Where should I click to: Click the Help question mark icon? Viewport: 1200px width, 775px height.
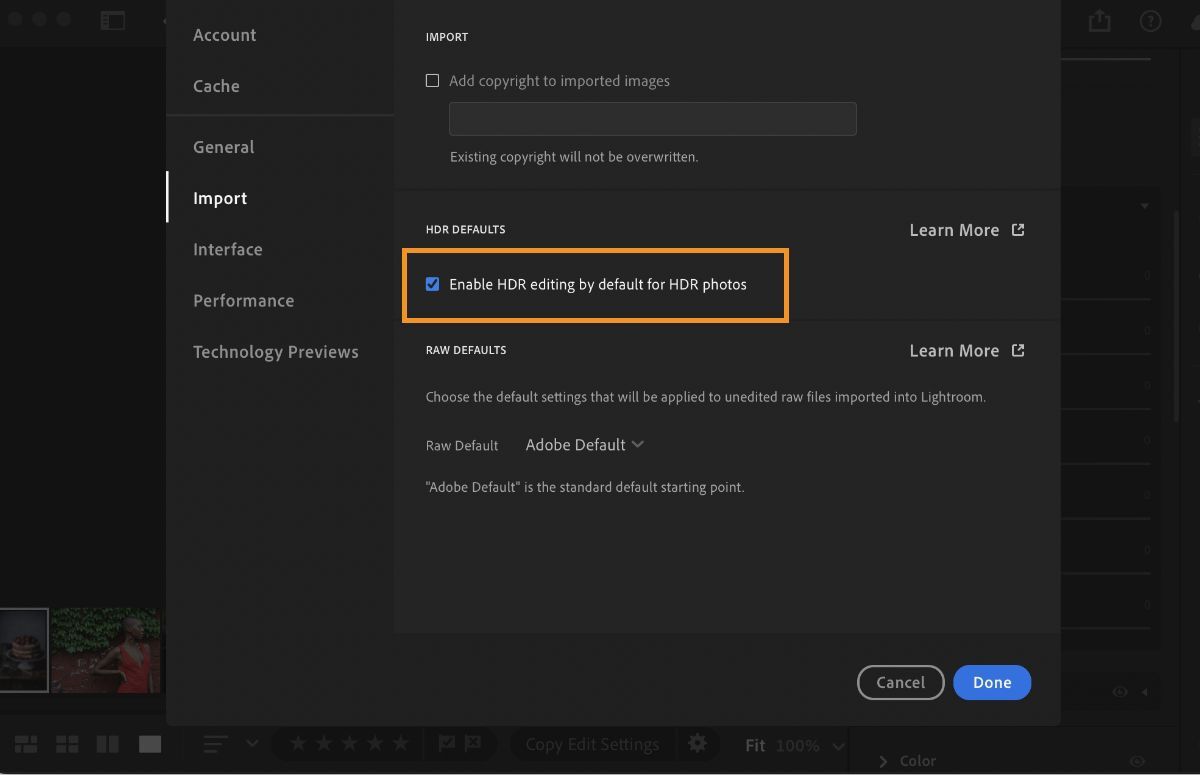coord(1150,20)
